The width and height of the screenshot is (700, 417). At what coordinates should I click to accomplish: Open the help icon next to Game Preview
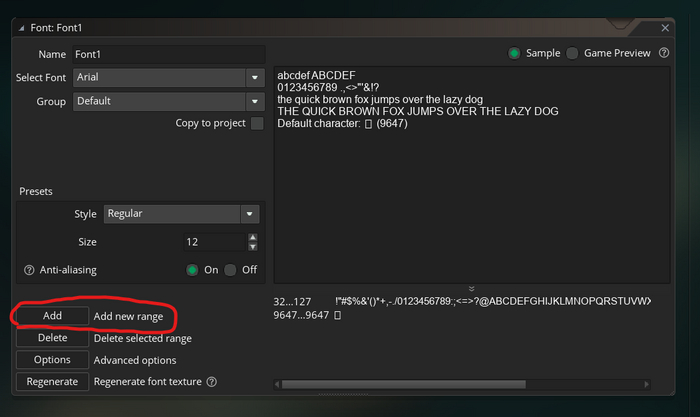(x=664, y=53)
